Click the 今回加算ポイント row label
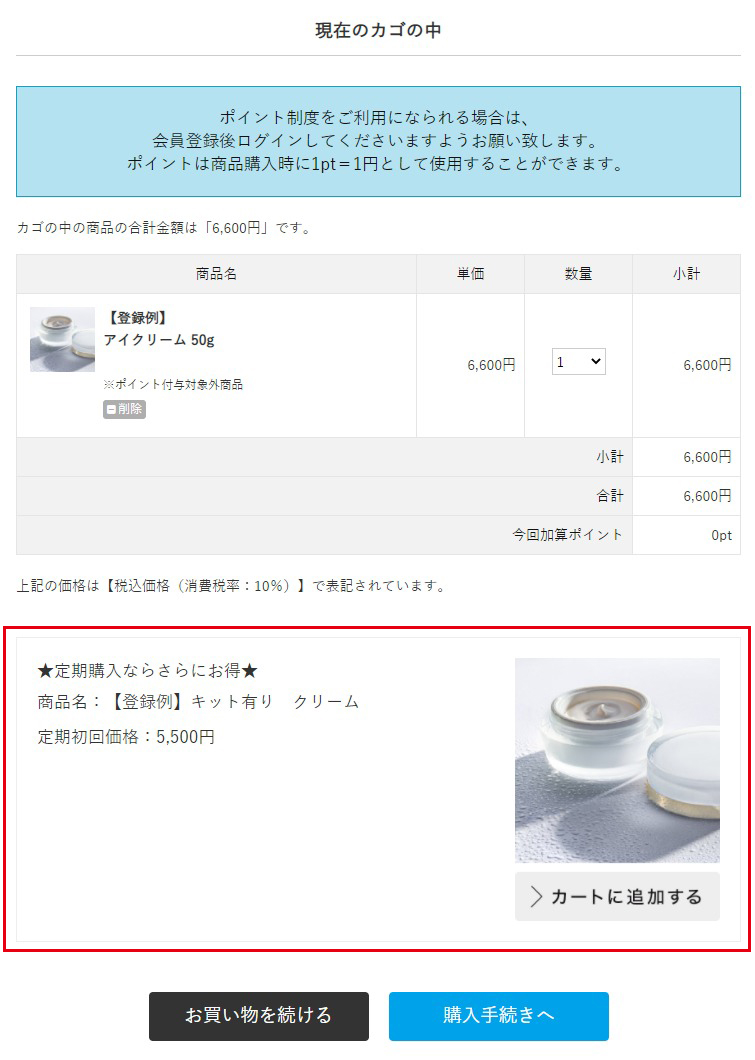Screen dimensions: 755x1060 pyautogui.click(x=567, y=535)
